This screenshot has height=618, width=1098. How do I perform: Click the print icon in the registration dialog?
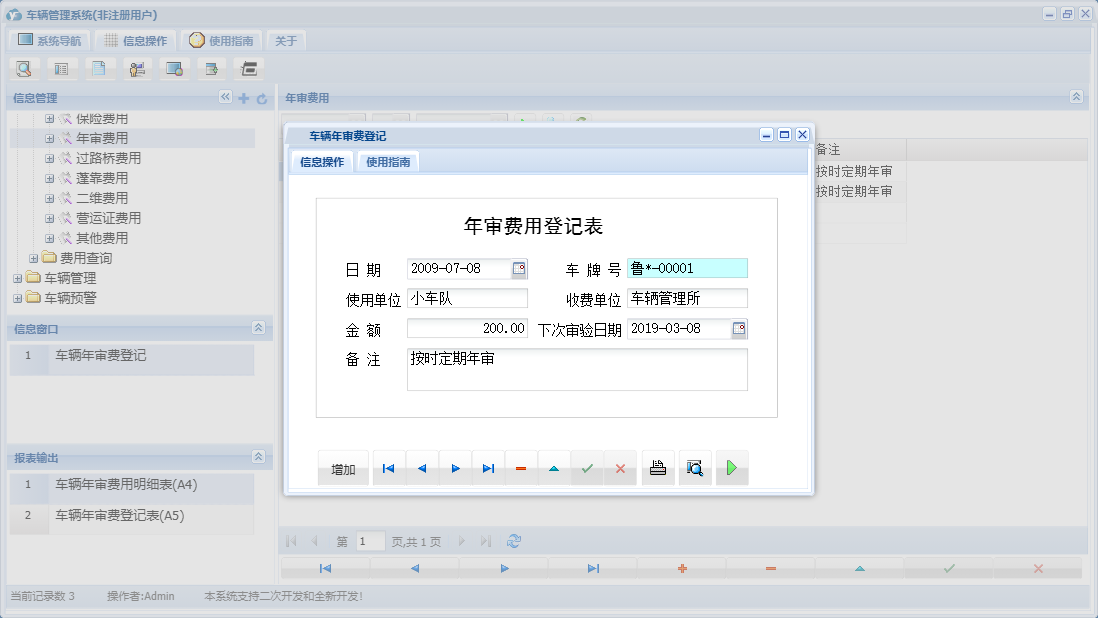point(657,467)
